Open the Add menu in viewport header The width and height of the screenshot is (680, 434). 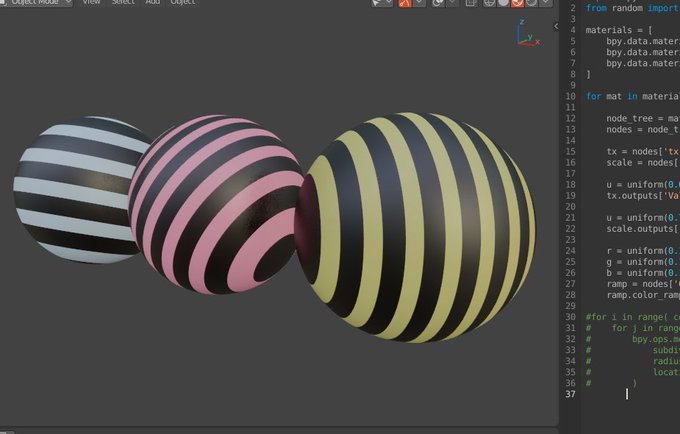(153, 2)
